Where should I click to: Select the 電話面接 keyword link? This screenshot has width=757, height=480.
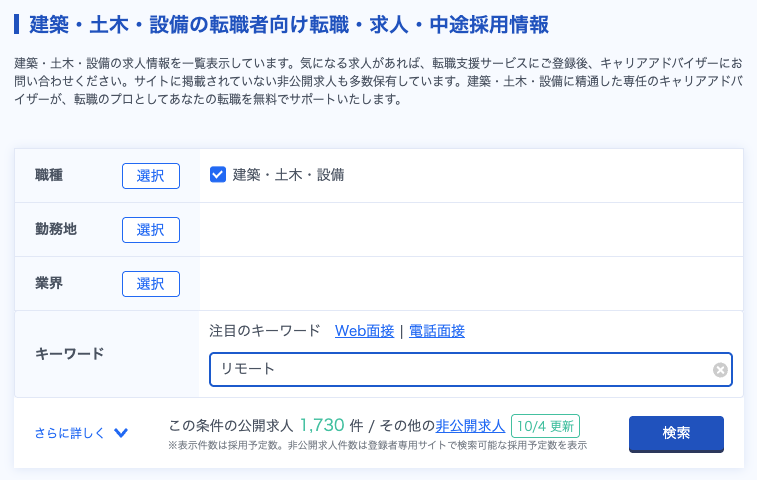pyautogui.click(x=437, y=331)
